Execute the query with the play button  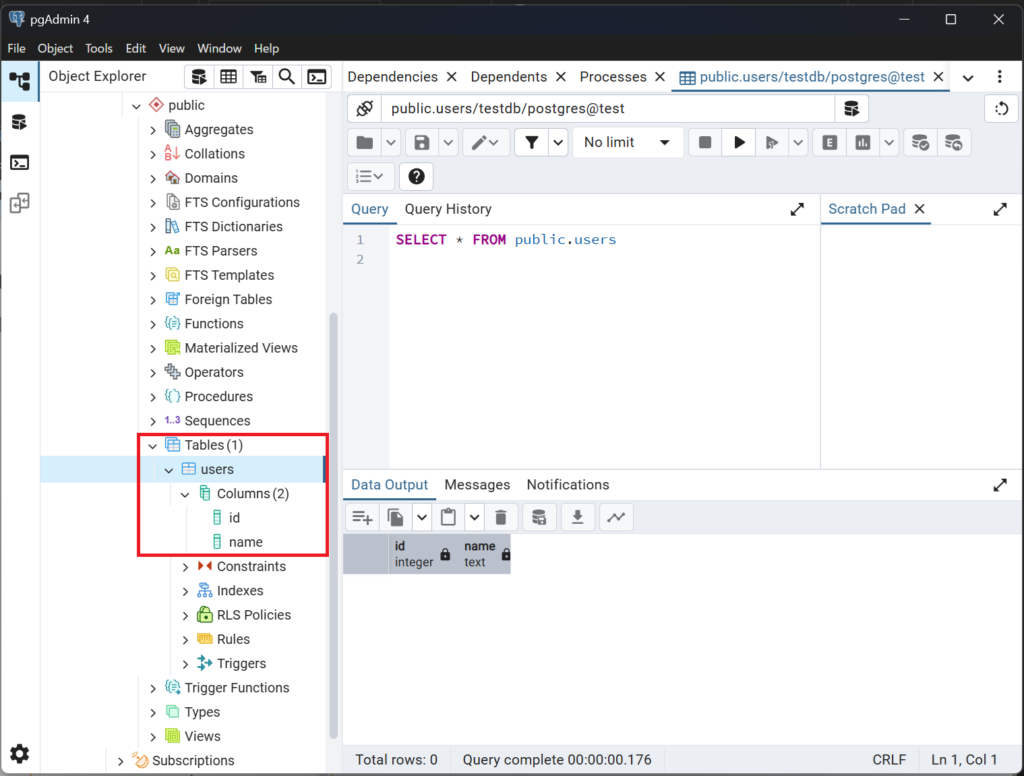click(x=739, y=142)
